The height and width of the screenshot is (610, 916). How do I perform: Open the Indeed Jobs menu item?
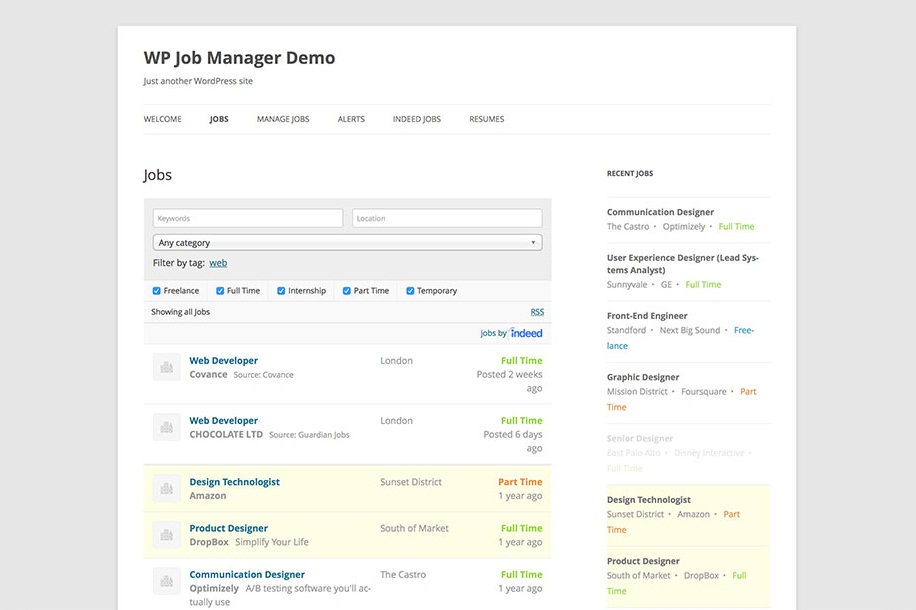pyautogui.click(x=417, y=119)
